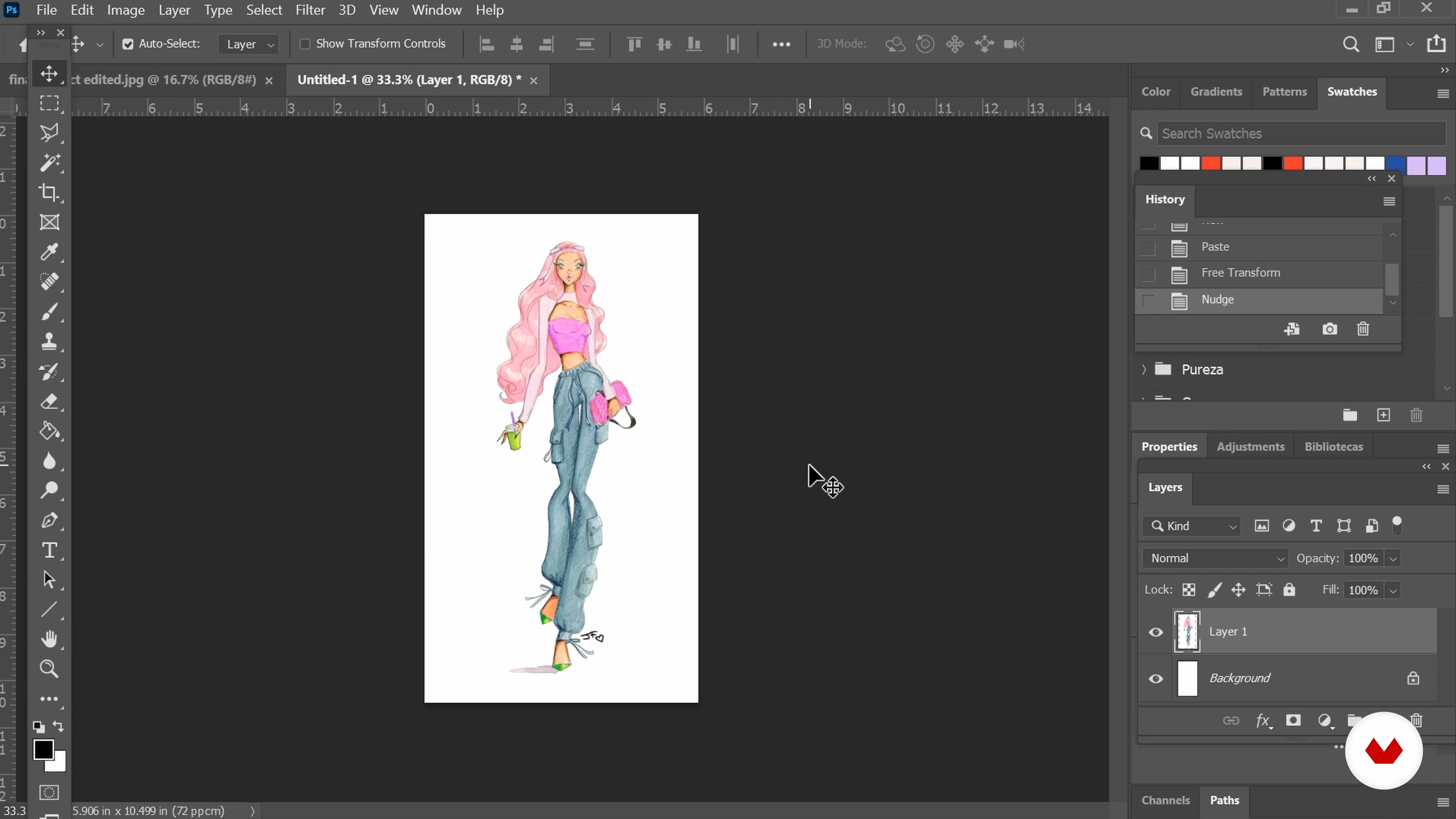The width and height of the screenshot is (1456, 819).
Task: Open the History panel menu
Action: 1389,201
